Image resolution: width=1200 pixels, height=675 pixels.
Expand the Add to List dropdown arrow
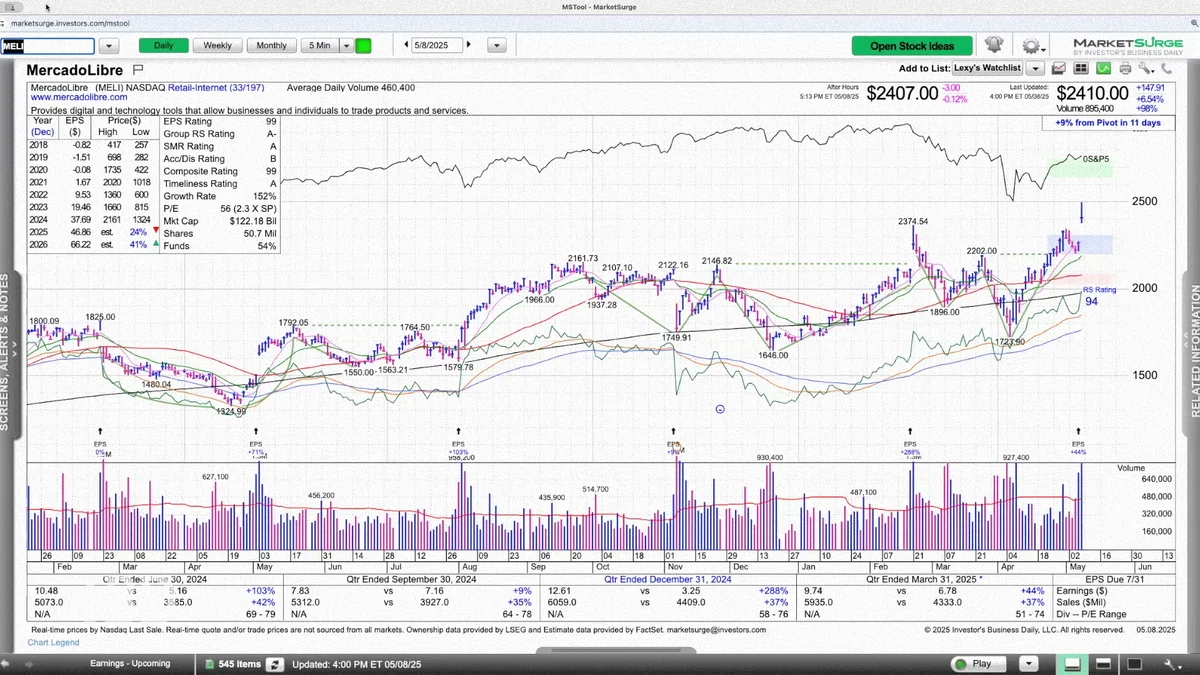tap(1035, 68)
